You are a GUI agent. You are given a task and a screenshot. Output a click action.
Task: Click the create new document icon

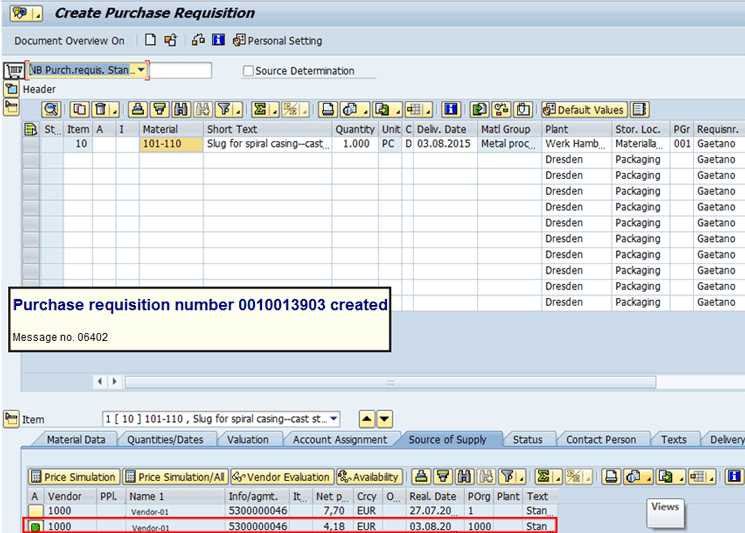tap(150, 40)
